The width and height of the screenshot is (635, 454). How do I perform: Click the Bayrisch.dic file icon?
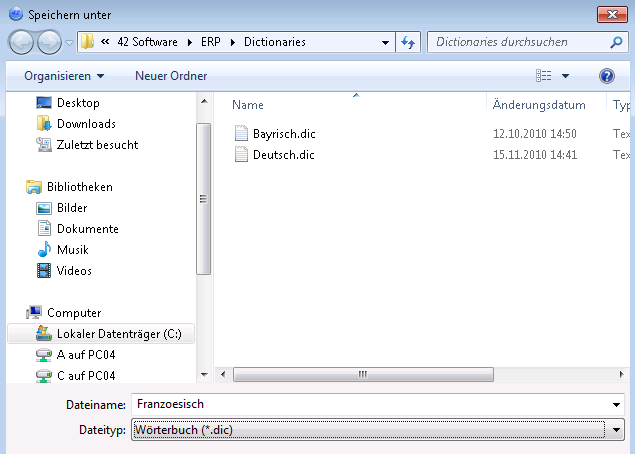241,133
